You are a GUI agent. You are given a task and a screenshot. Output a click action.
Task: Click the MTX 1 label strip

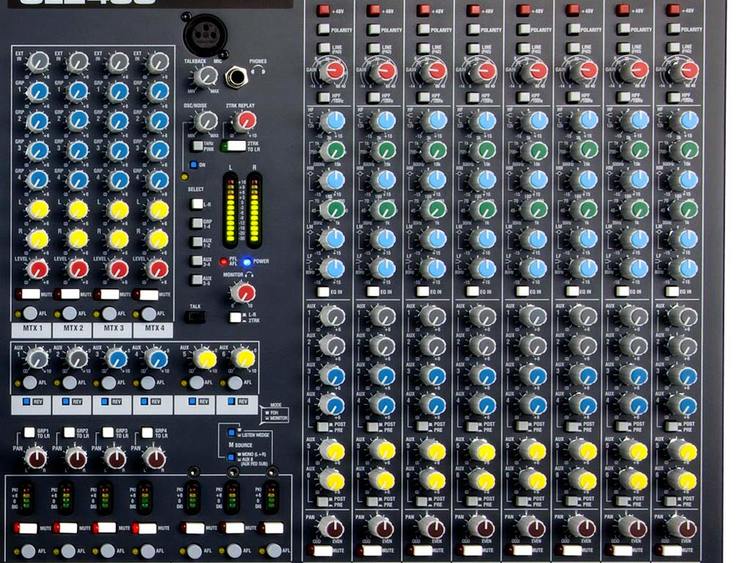coord(32,330)
